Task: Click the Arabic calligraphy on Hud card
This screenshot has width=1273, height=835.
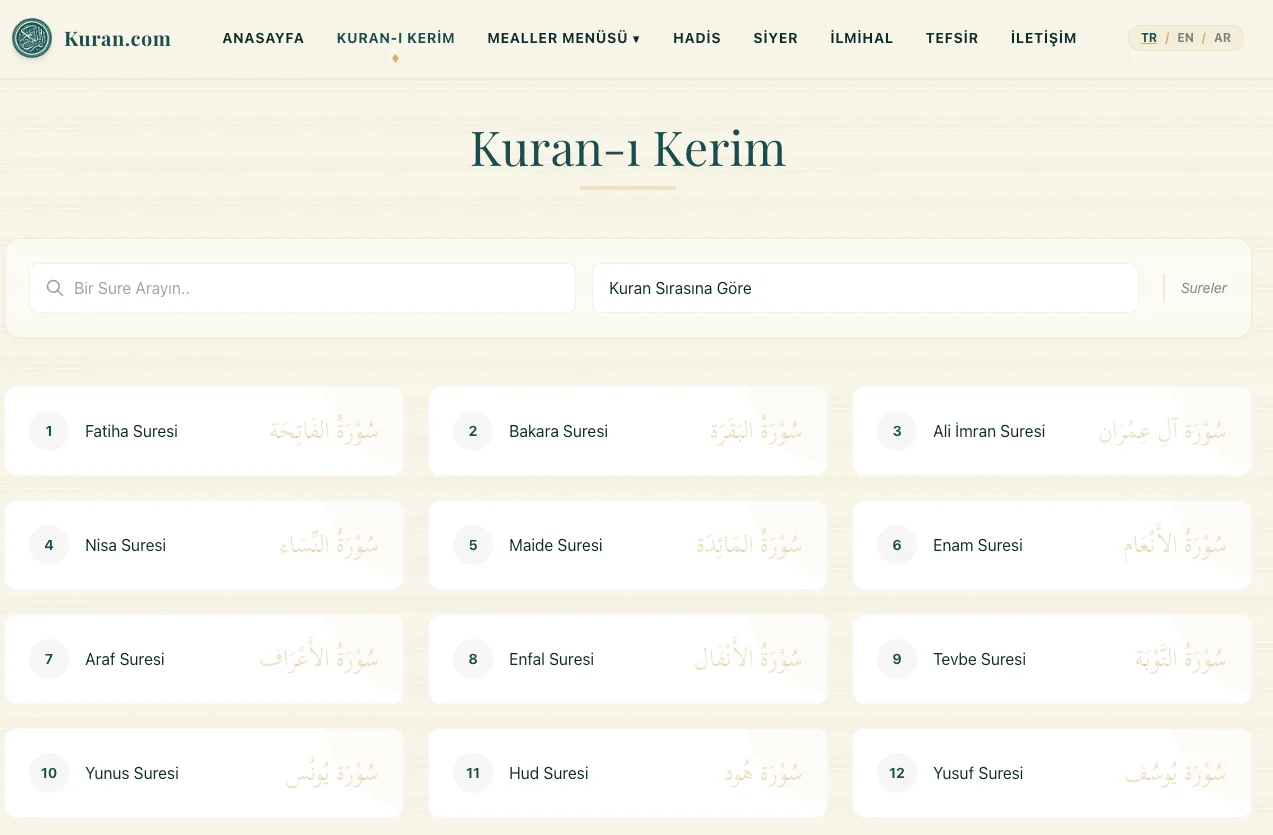Action: click(764, 773)
